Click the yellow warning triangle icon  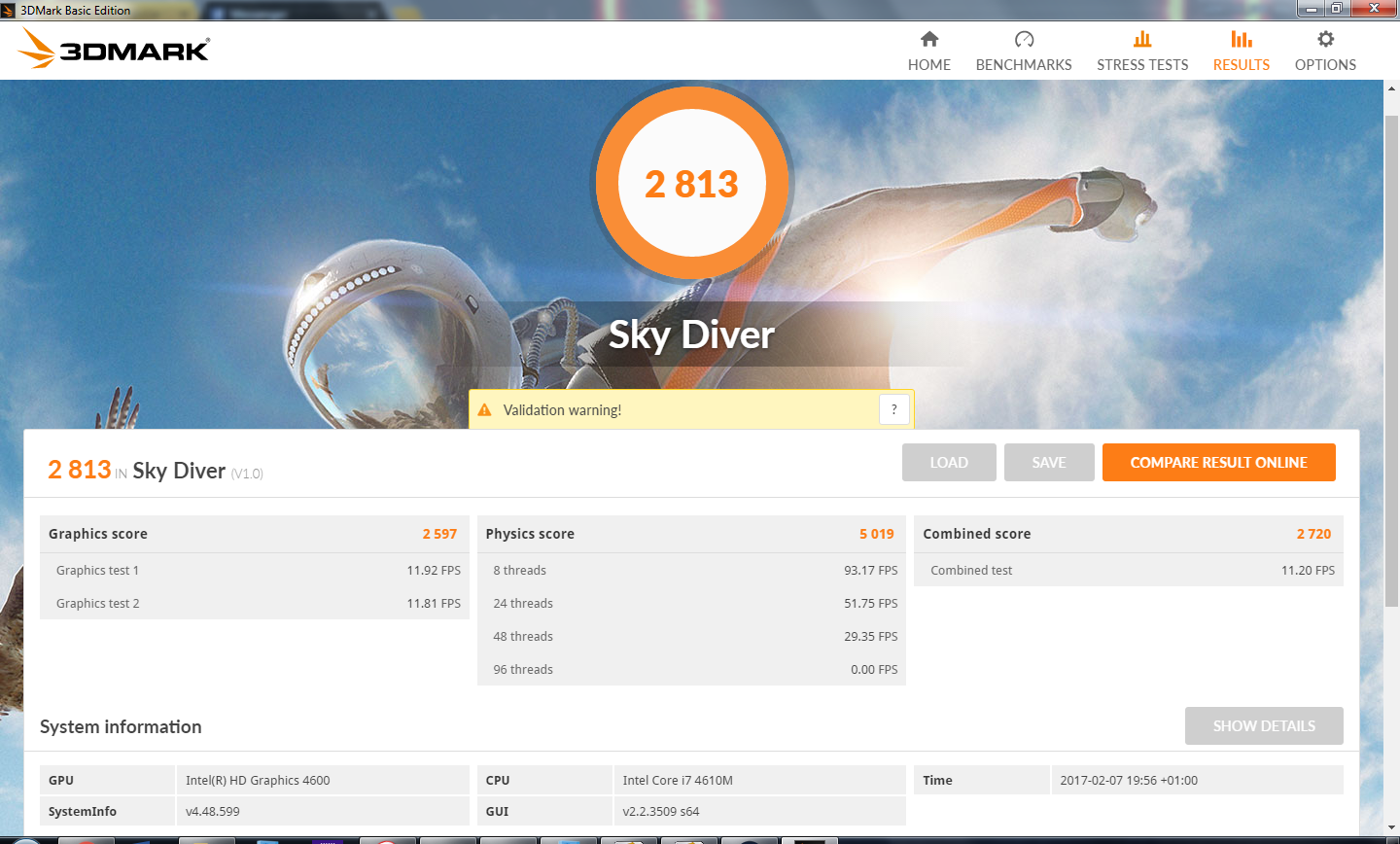coord(484,410)
